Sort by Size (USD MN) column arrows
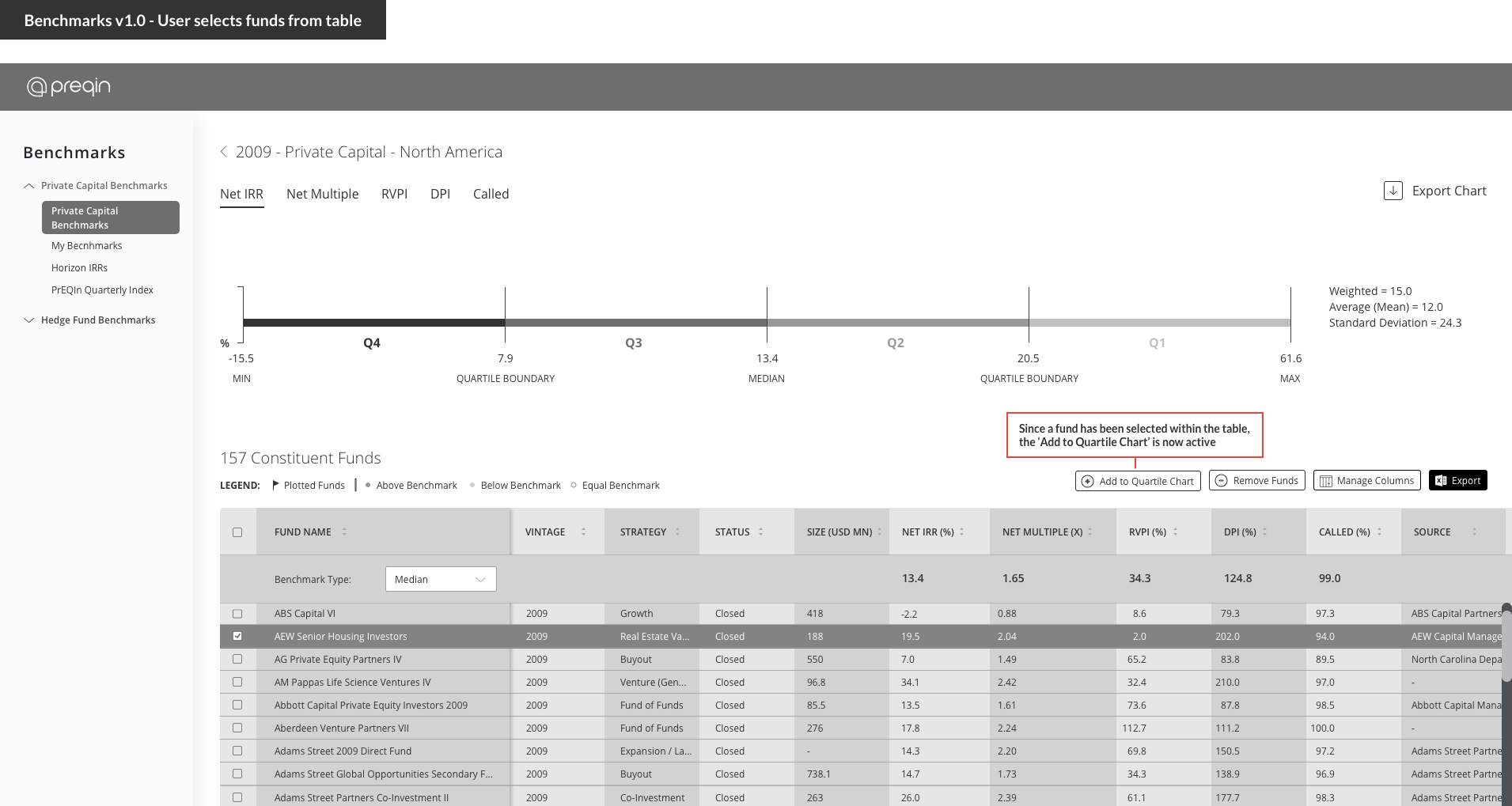Screen dimensions: 1512x806 click(x=879, y=532)
